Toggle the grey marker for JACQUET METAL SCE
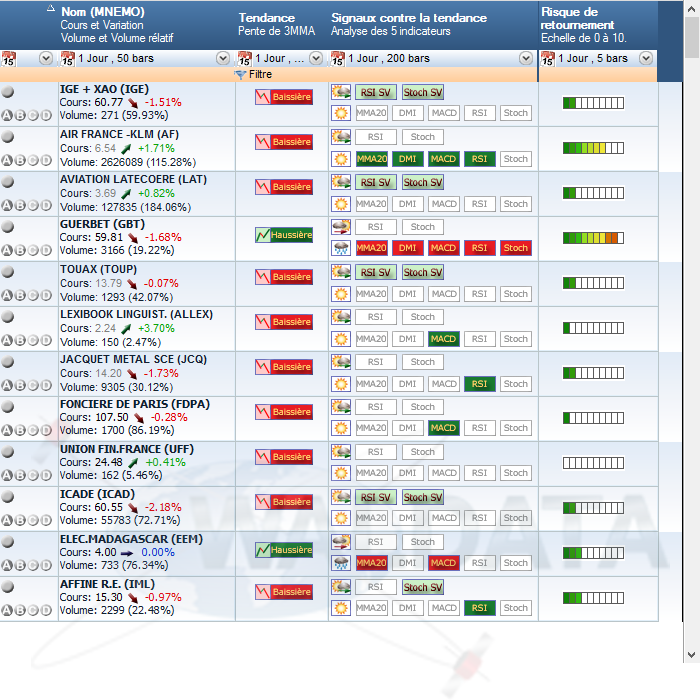 click(x=7, y=362)
